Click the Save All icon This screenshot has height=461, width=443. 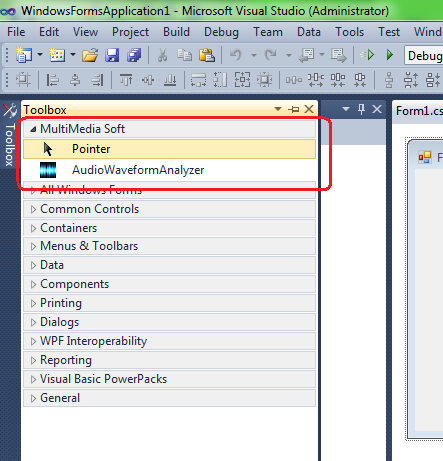[x=134, y=55]
